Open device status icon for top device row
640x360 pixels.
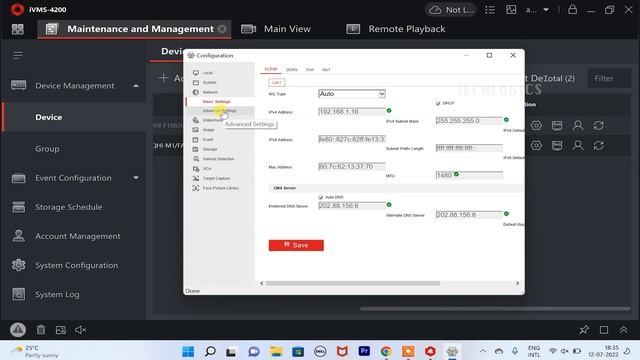[557, 125]
